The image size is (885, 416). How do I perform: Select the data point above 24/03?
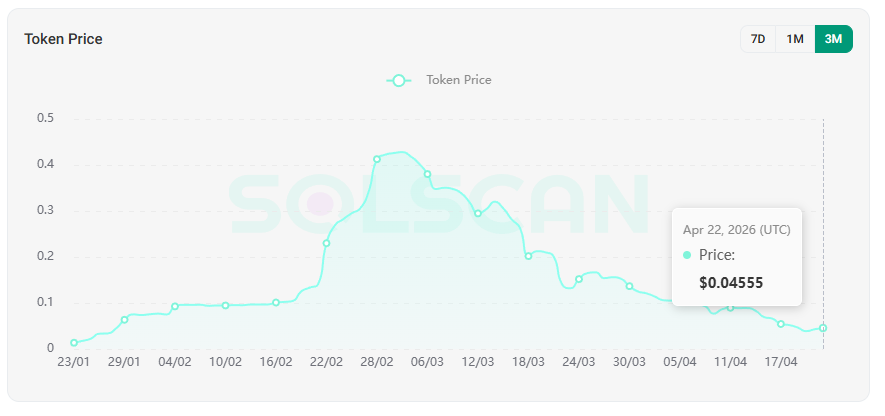(579, 279)
